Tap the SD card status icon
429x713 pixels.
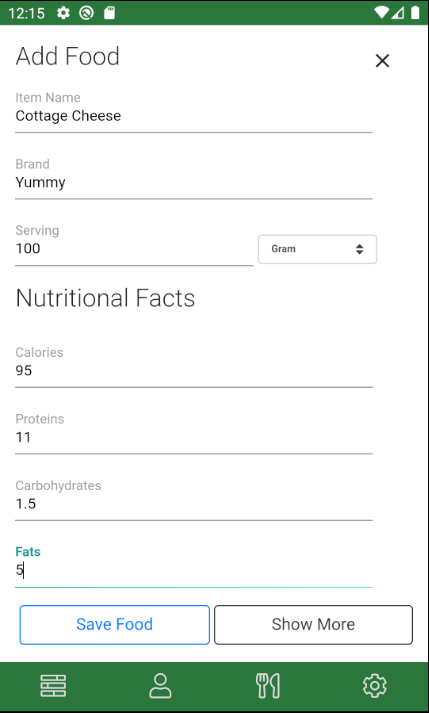pyautogui.click(x=109, y=13)
